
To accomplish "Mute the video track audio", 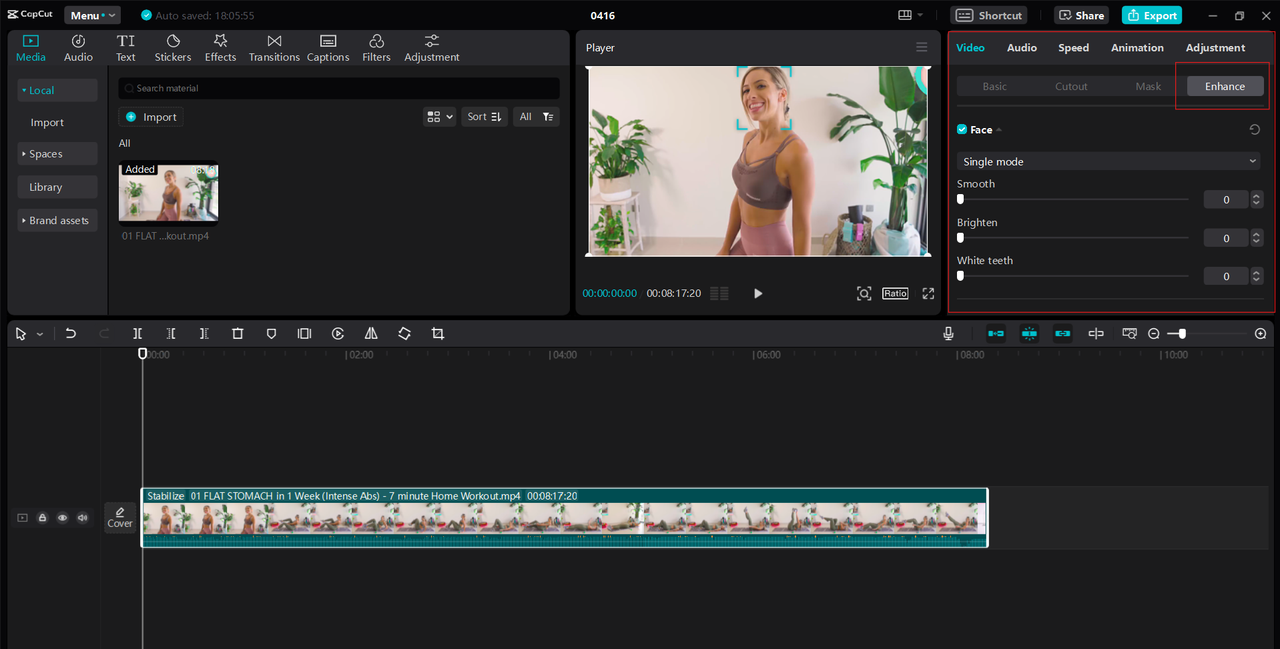I will click(x=83, y=518).
